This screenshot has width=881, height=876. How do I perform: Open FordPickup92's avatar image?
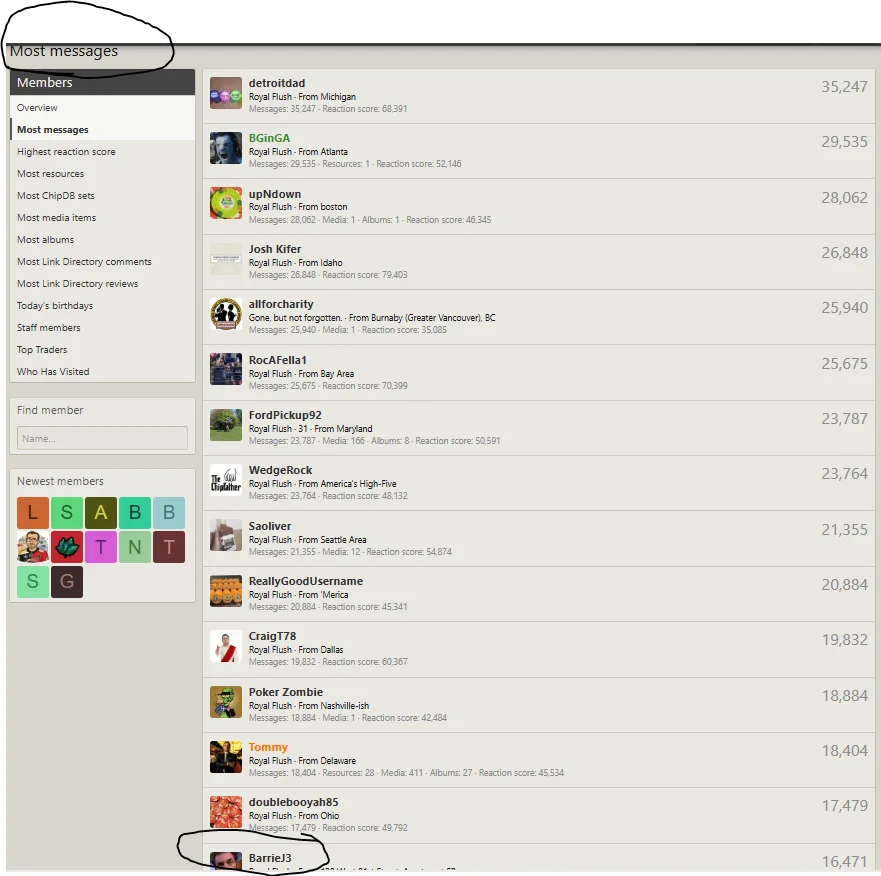tap(226, 425)
